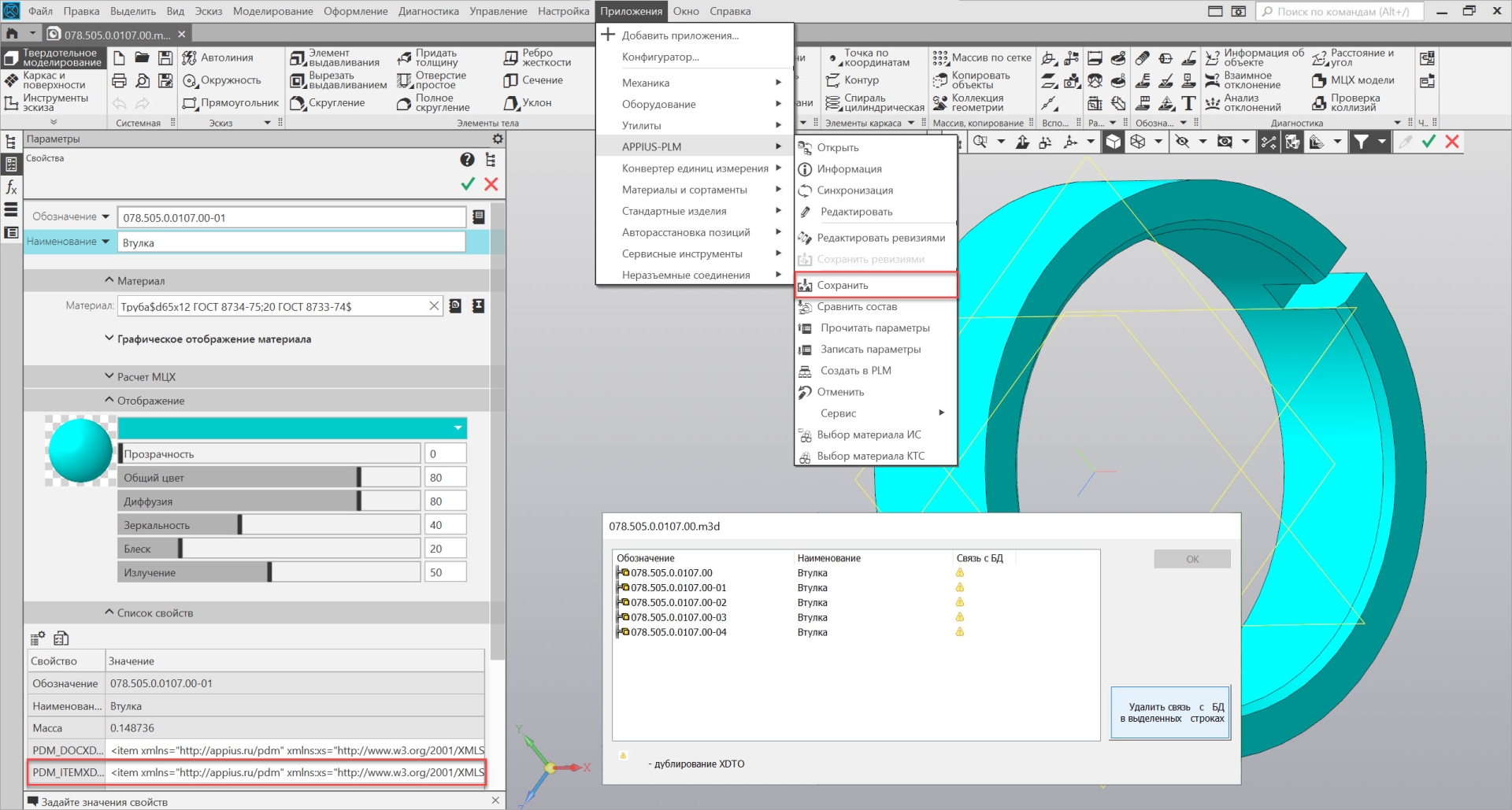Image resolution: width=1512 pixels, height=810 pixels.
Task: Collapse the Материал section
Action: (109, 280)
